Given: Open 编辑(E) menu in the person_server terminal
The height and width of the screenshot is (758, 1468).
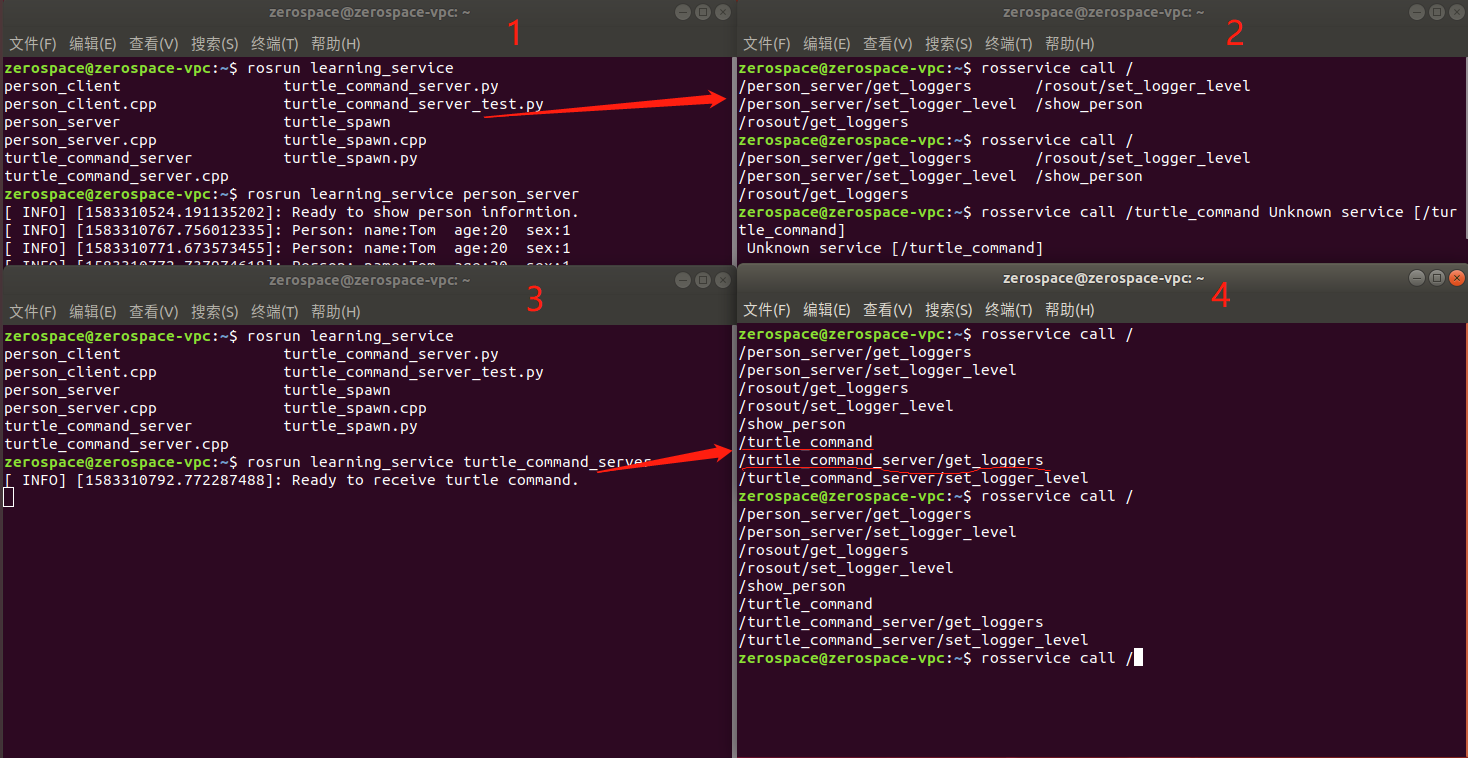Looking at the screenshot, I should (93, 44).
